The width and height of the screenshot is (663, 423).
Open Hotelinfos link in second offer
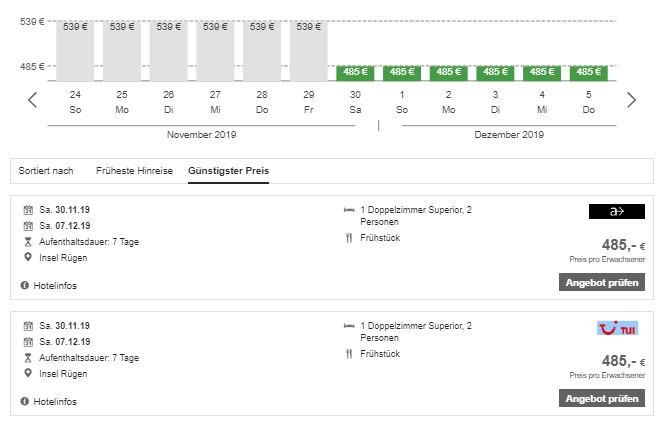click(55, 402)
